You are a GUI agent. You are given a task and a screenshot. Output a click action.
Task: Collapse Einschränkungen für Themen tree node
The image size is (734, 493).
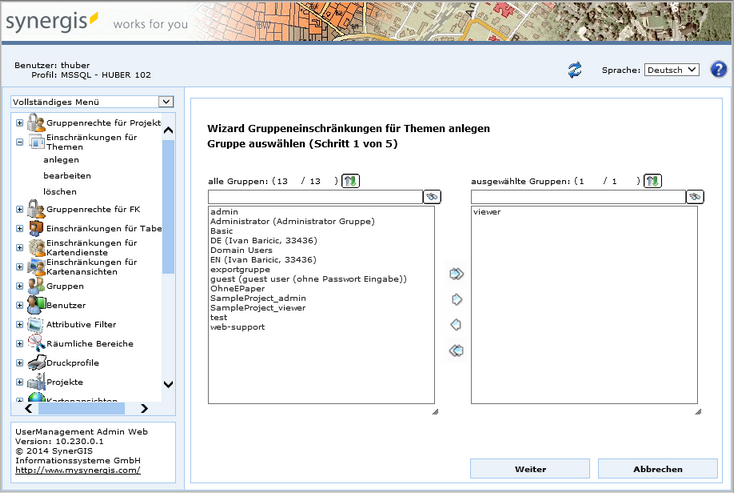[x=20, y=142]
